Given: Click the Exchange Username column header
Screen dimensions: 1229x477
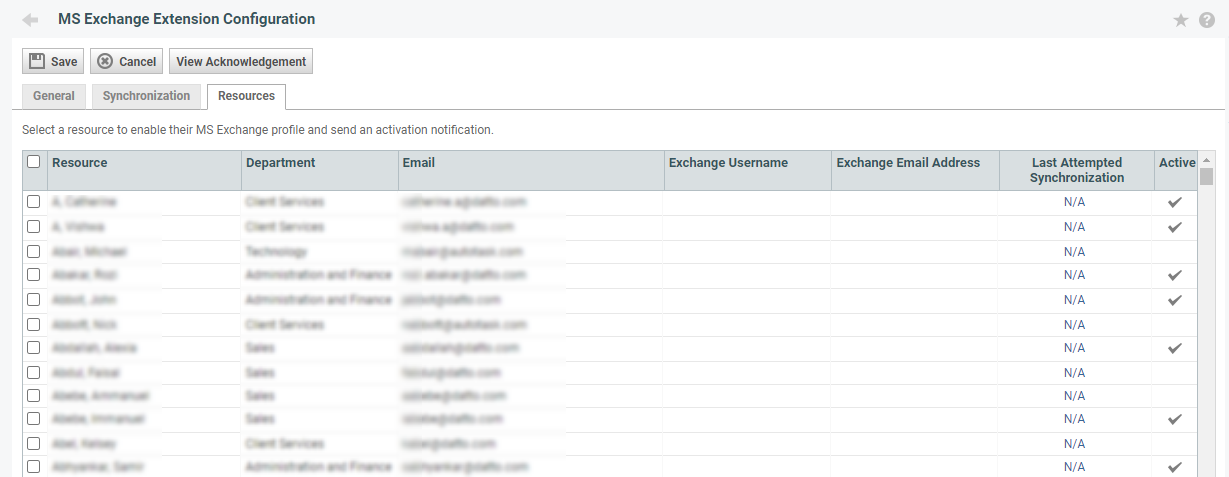Looking at the screenshot, I should (x=728, y=163).
